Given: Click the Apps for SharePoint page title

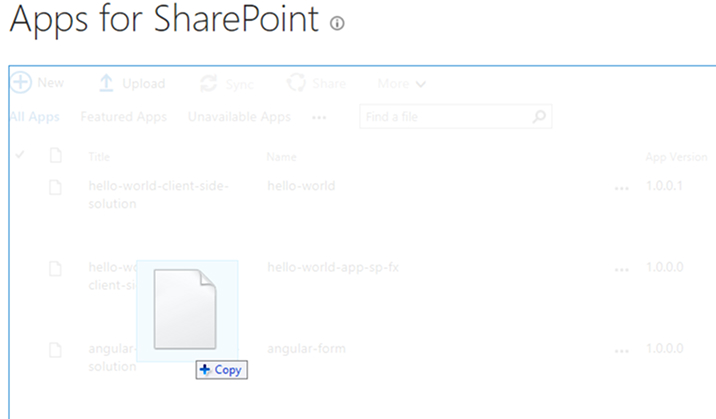Looking at the screenshot, I should [x=164, y=21].
